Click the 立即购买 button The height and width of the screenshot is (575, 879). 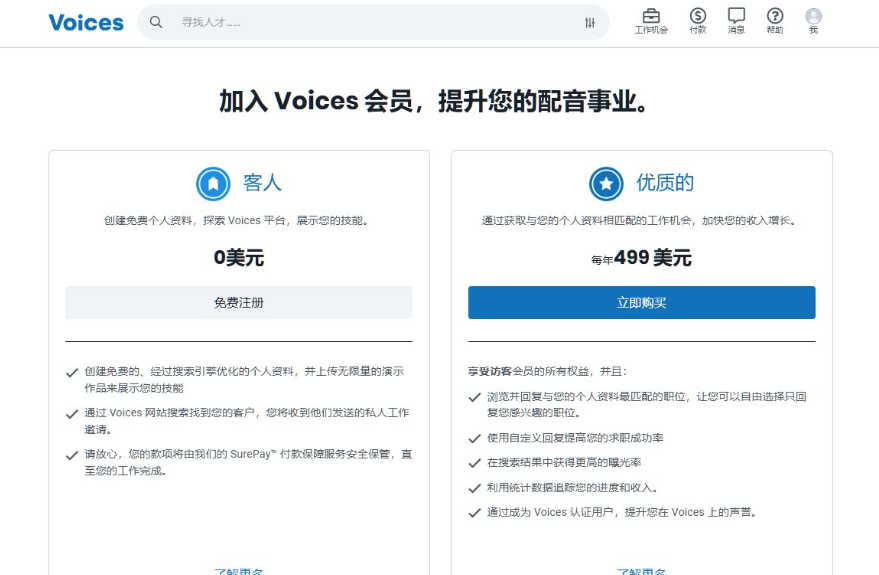(642, 303)
